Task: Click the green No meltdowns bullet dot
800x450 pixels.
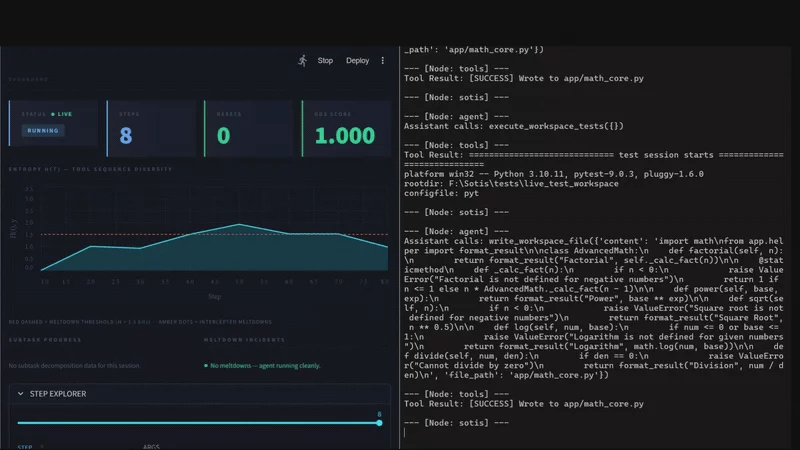Action: tap(206, 366)
